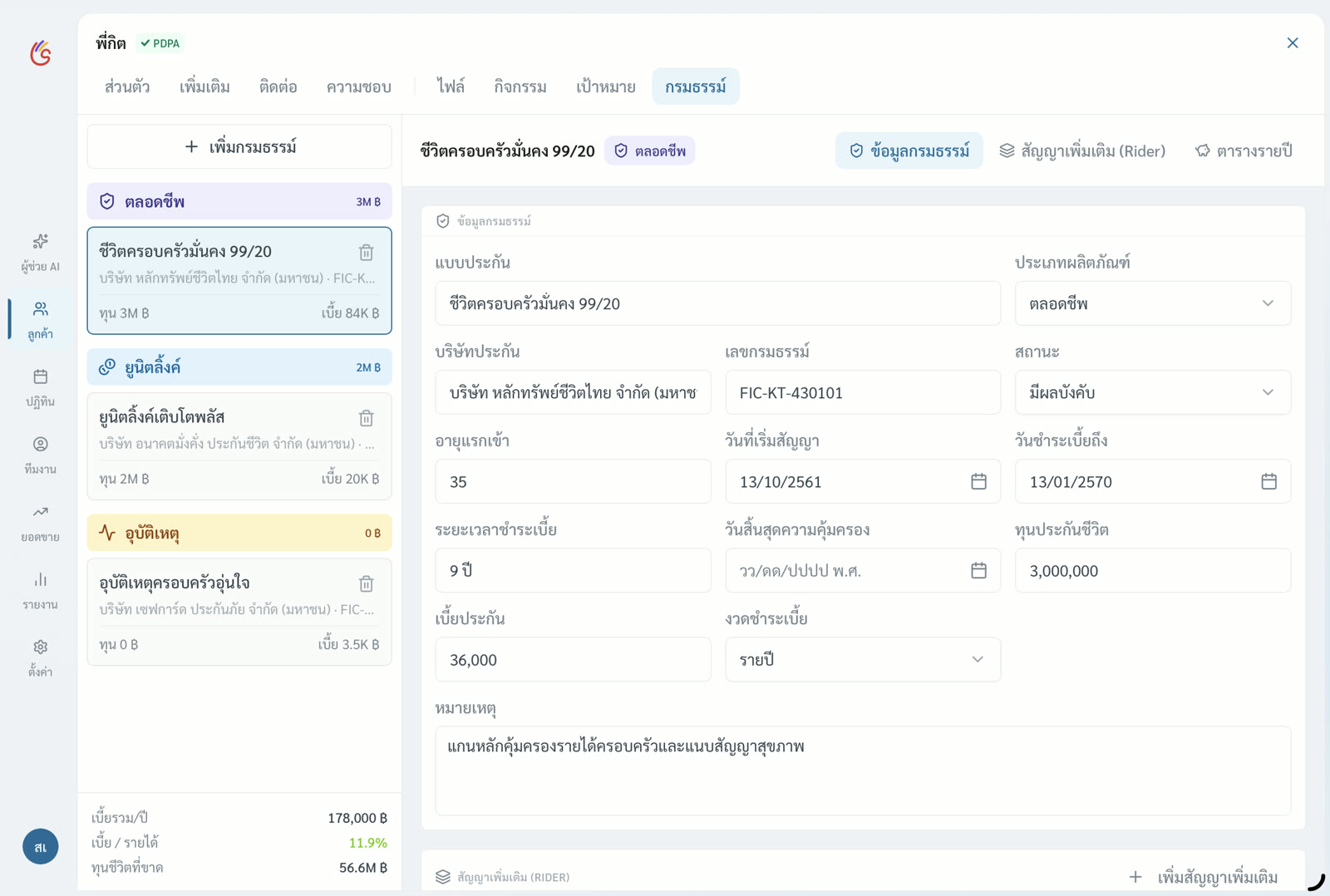This screenshot has width=1330, height=896.
Task: Open the ผู้ช่วย AI sidebar icon
Action: pyautogui.click(x=40, y=253)
